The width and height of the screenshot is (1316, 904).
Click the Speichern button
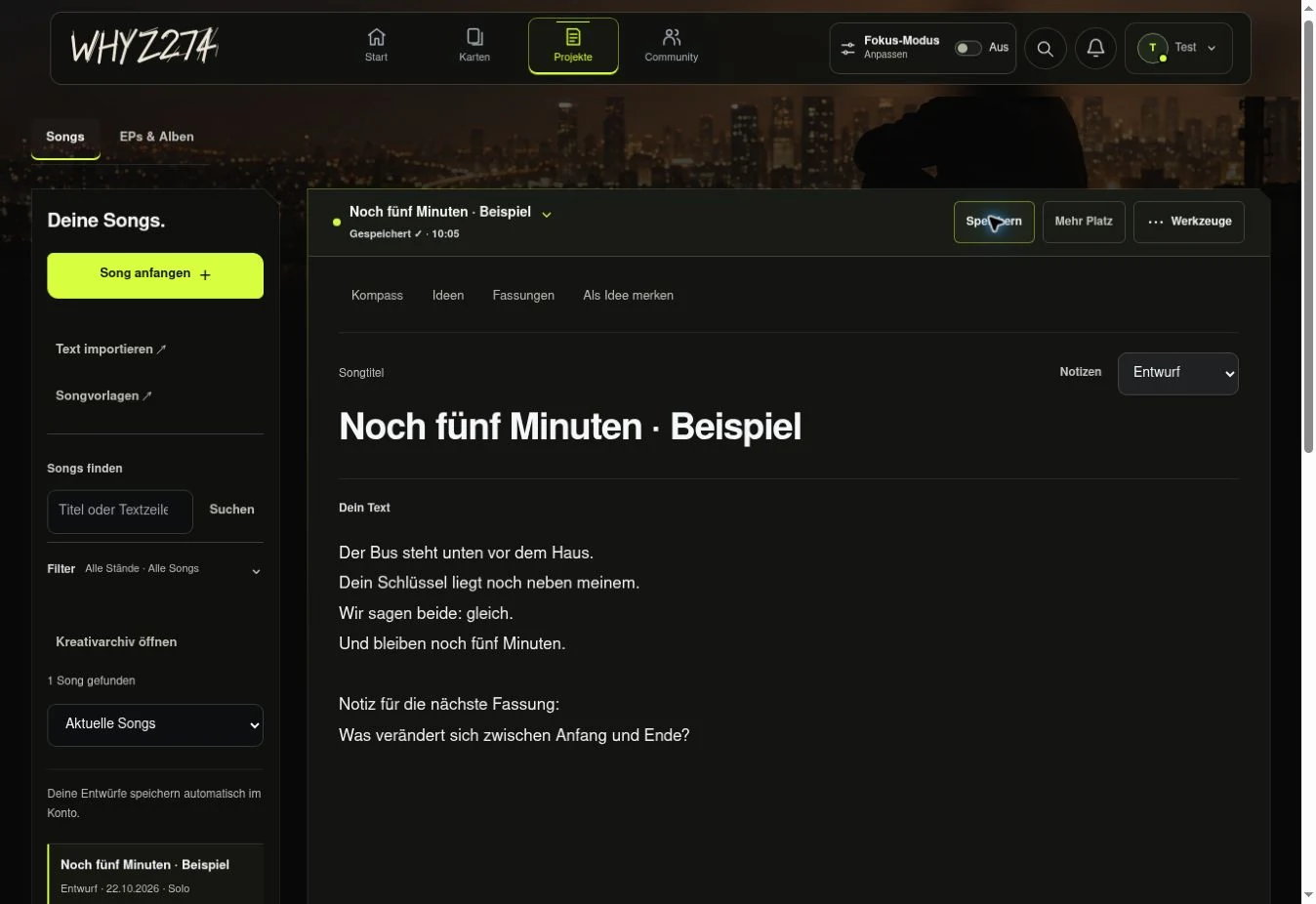[x=994, y=222]
